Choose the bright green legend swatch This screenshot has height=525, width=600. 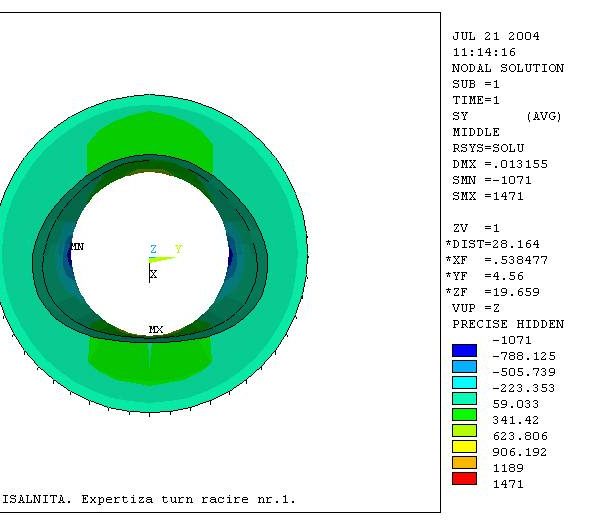[x=464, y=414]
